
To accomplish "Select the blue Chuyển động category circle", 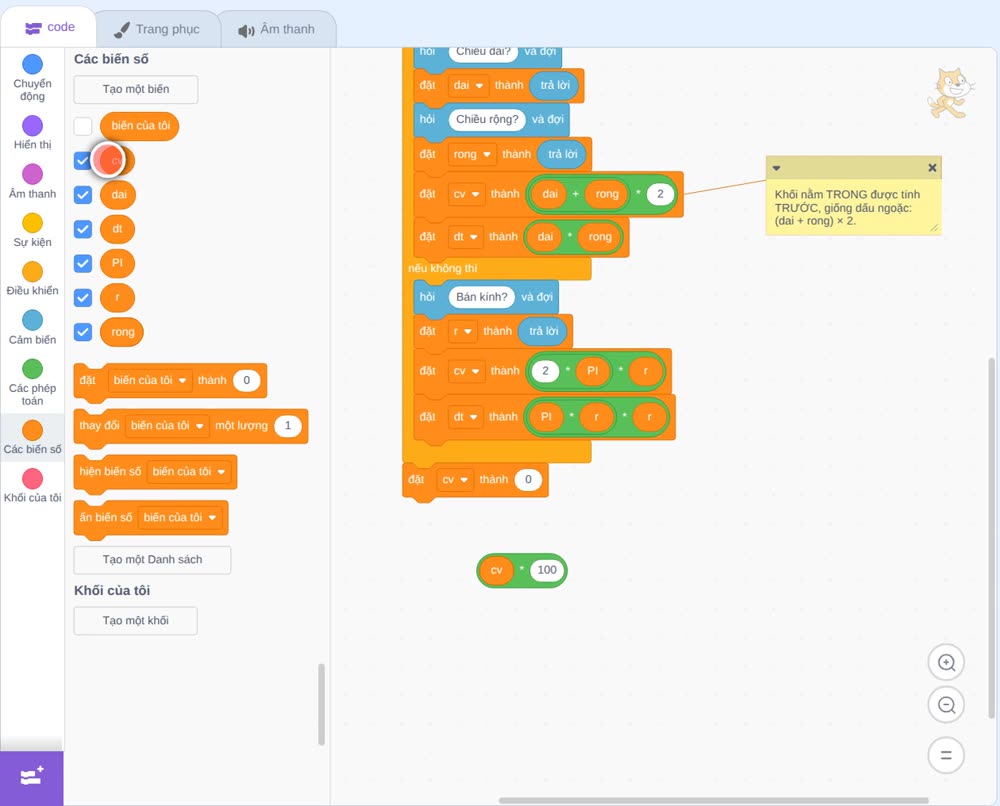I will pos(33,64).
